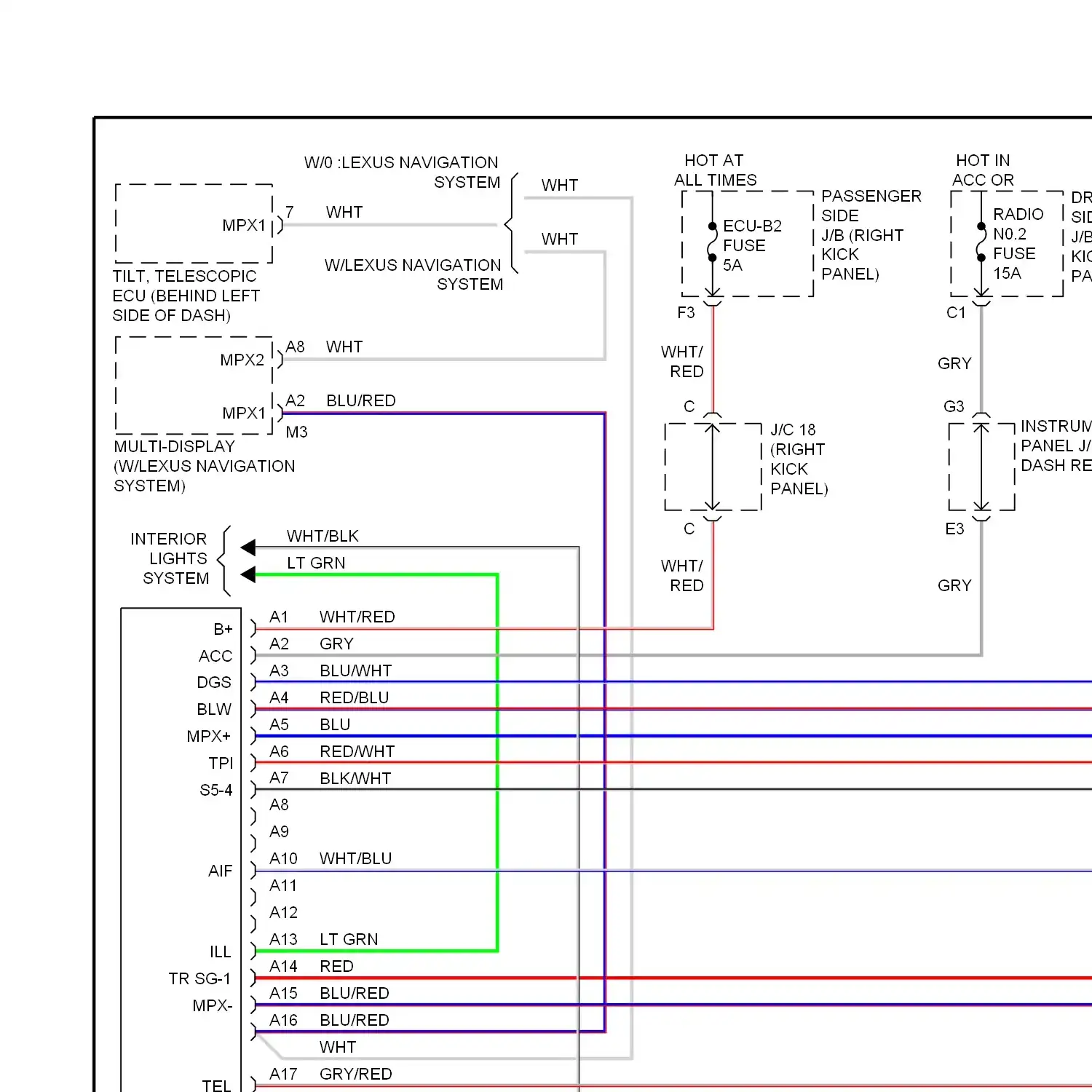Viewport: 1092px width, 1092px height.
Task: Click the 'INTERIOR LIGHTS SYSTEM' label
Action: click(x=170, y=558)
